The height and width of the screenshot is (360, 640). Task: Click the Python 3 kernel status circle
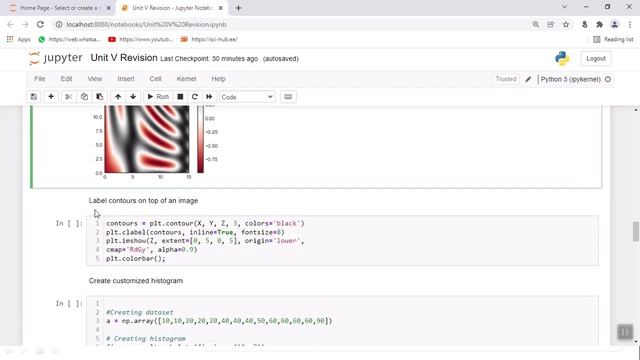[x=608, y=79]
